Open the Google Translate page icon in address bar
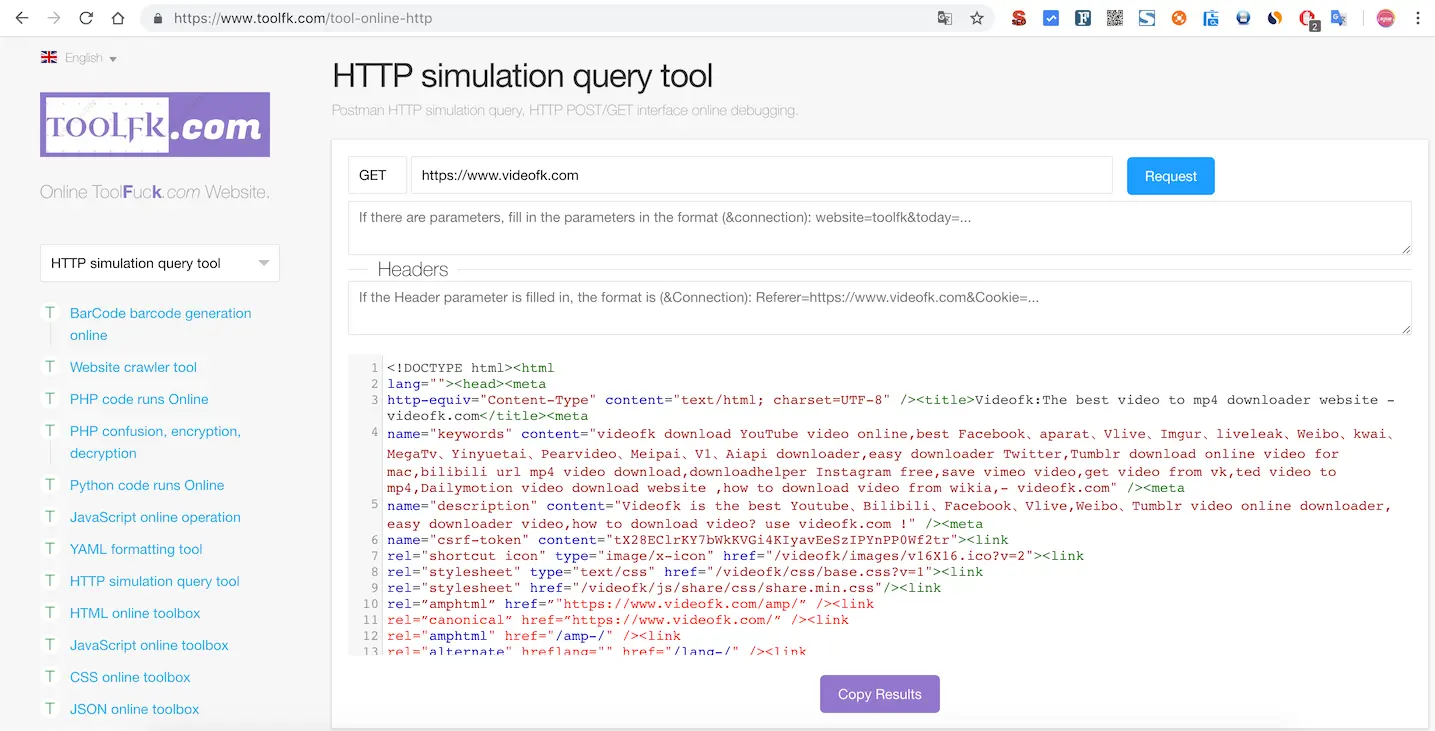1435x731 pixels. (x=944, y=17)
